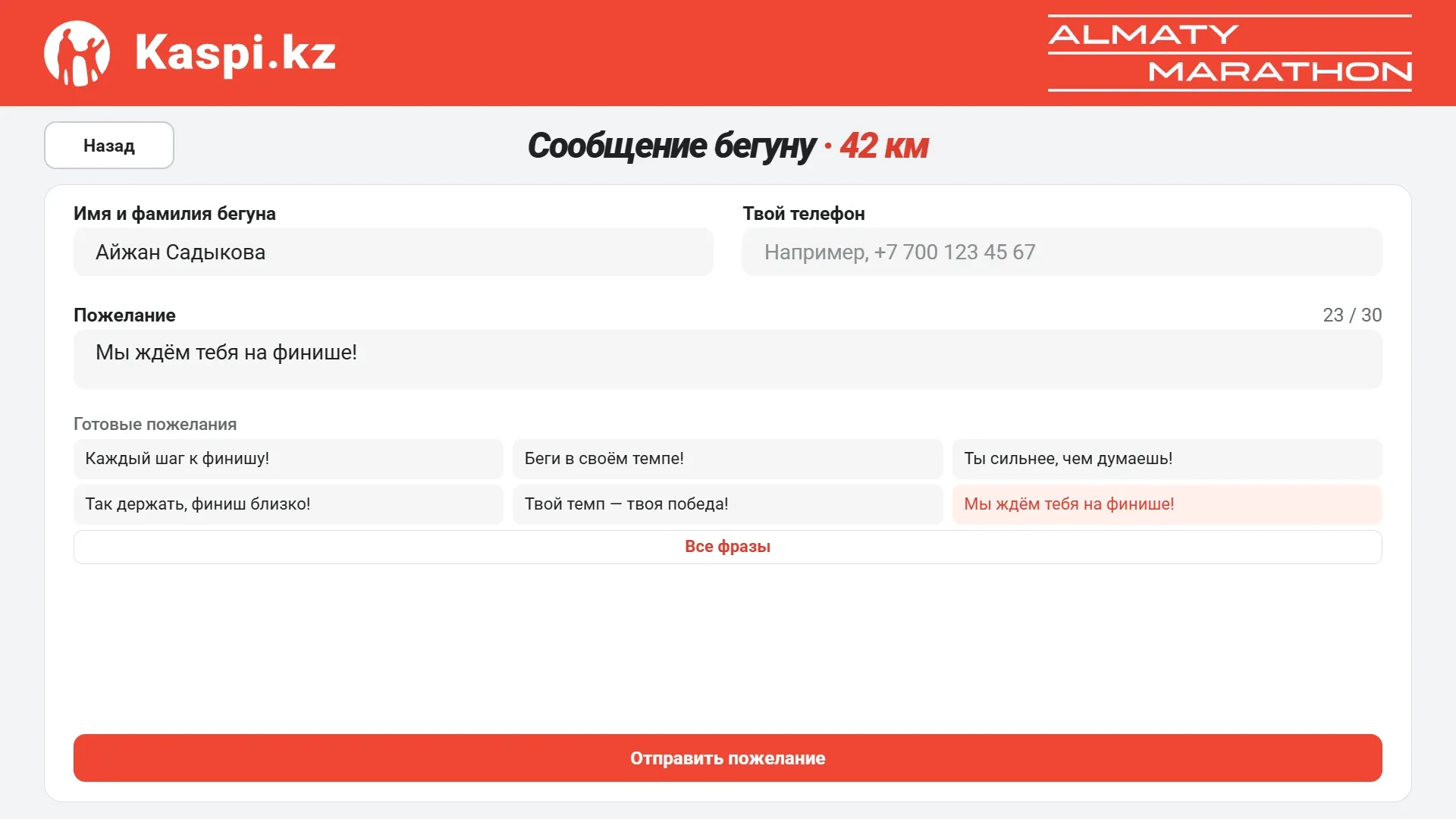
Task: Select the phrase Так держать, финиш близко!
Action: pyautogui.click(x=288, y=504)
